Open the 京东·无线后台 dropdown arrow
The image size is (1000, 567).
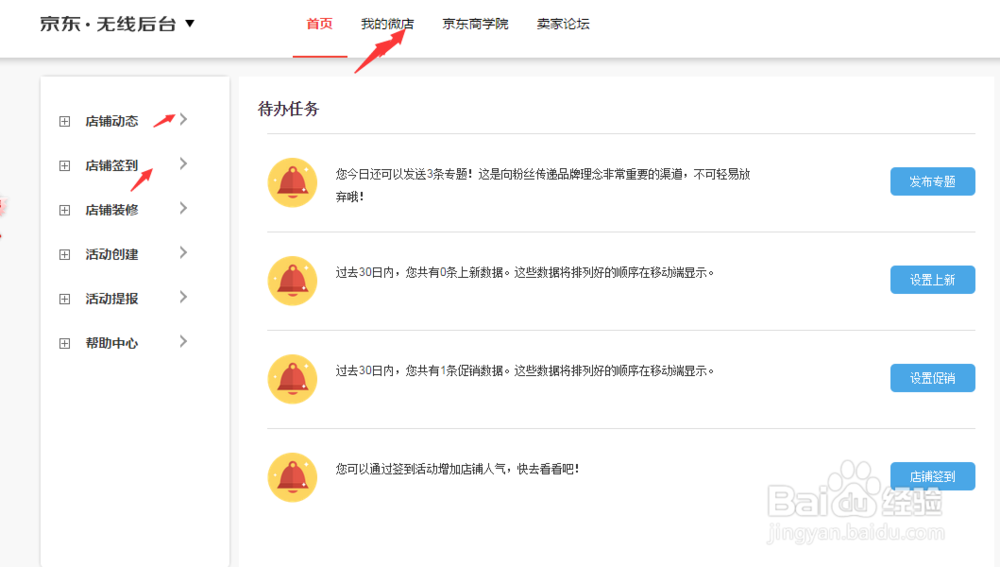click(x=189, y=24)
